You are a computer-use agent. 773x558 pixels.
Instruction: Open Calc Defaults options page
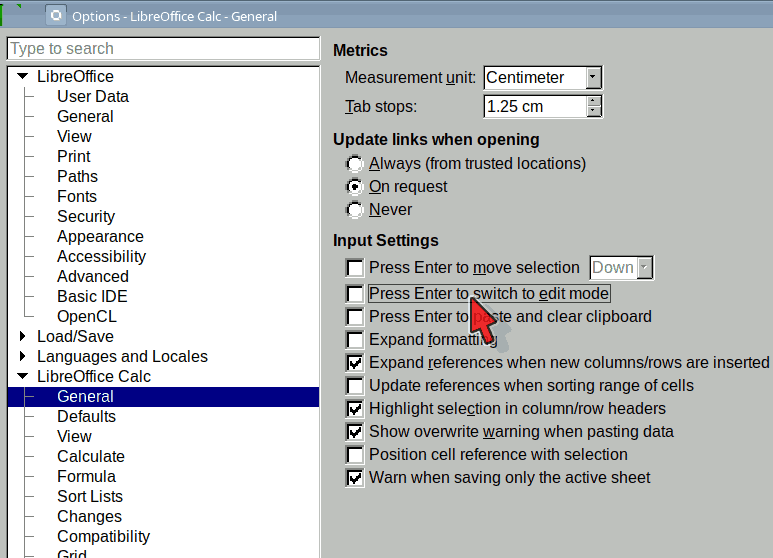pyautogui.click(x=86, y=417)
